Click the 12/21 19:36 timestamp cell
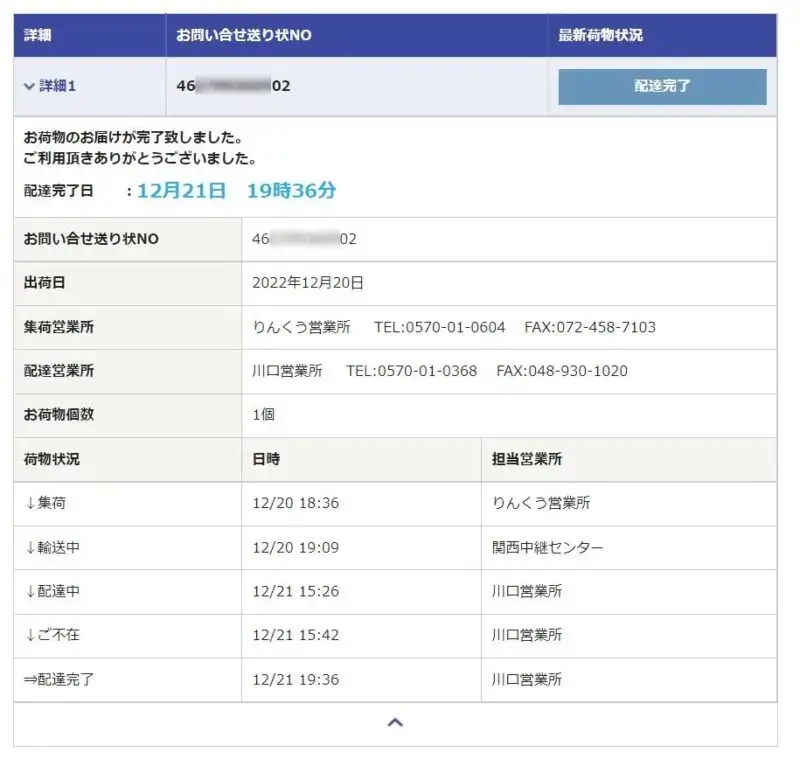 pos(295,679)
